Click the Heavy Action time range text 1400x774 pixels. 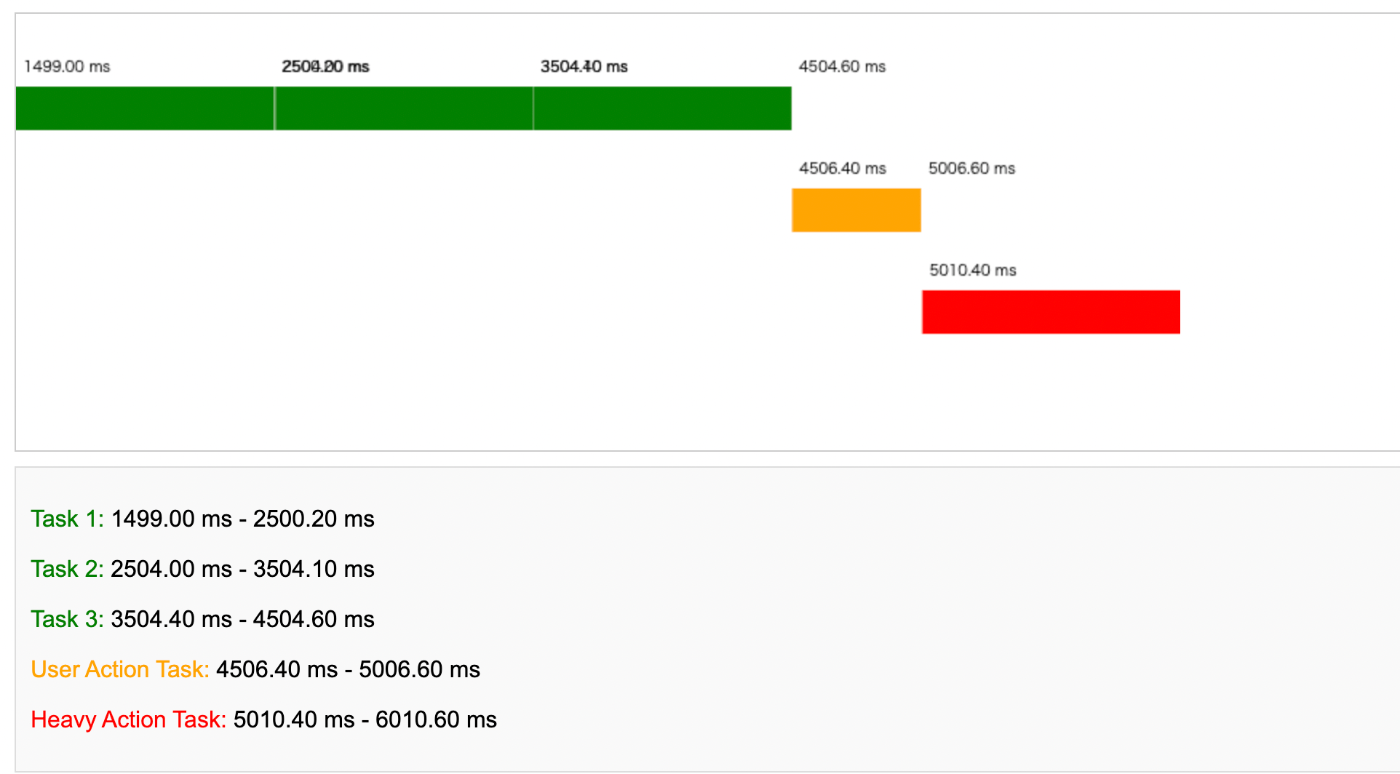tap(365, 719)
